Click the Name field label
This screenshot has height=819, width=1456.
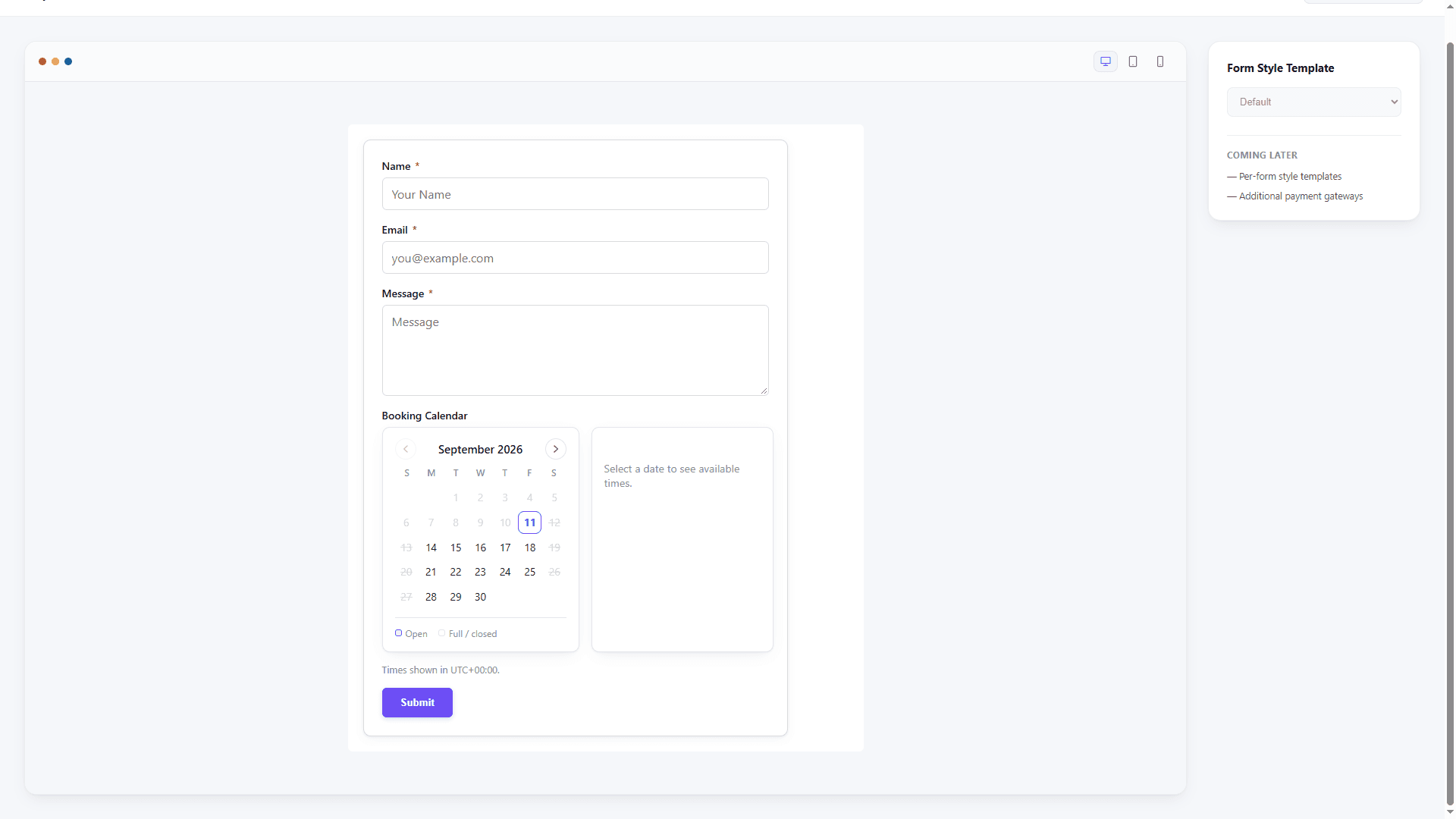click(x=396, y=166)
